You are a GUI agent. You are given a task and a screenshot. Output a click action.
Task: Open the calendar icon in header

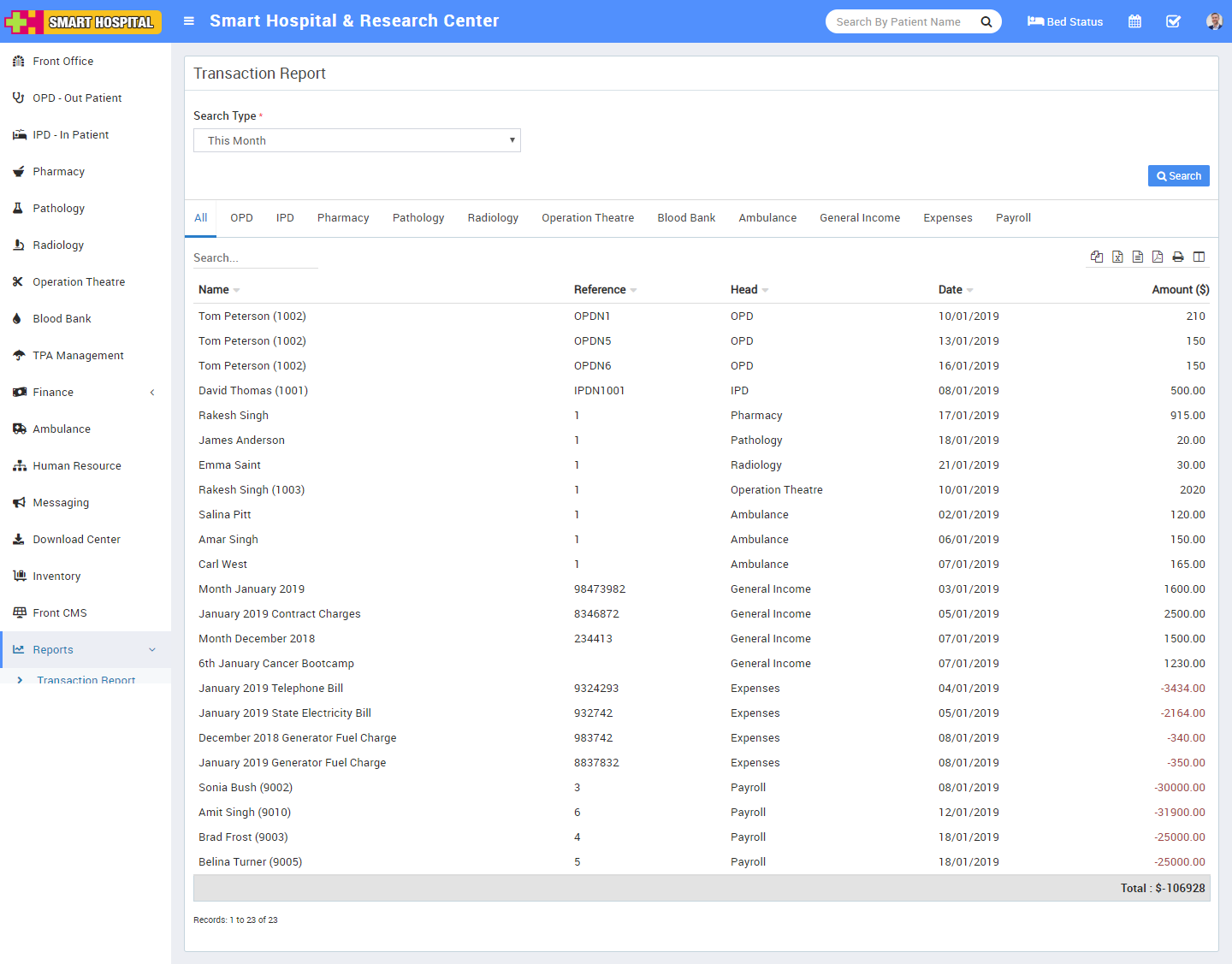click(1134, 21)
